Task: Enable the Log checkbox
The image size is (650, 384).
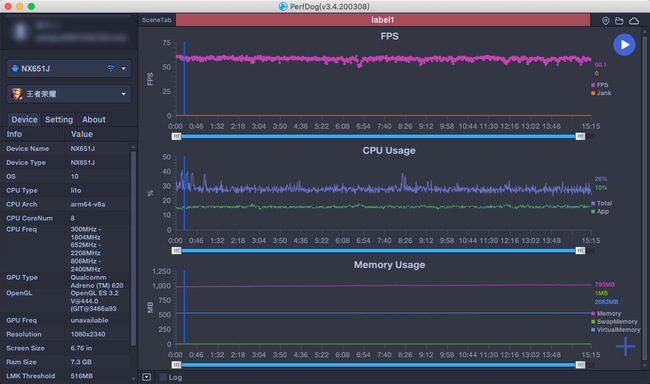Action: 163,377
